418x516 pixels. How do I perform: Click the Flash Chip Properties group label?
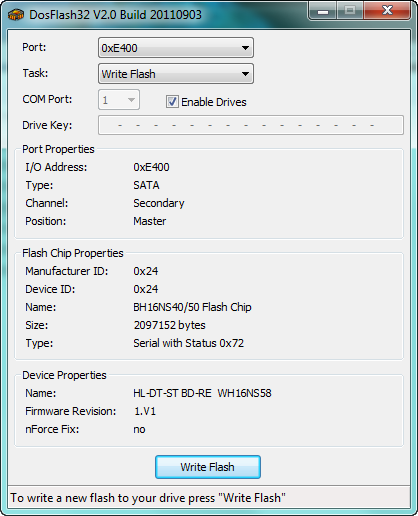(x=73, y=253)
